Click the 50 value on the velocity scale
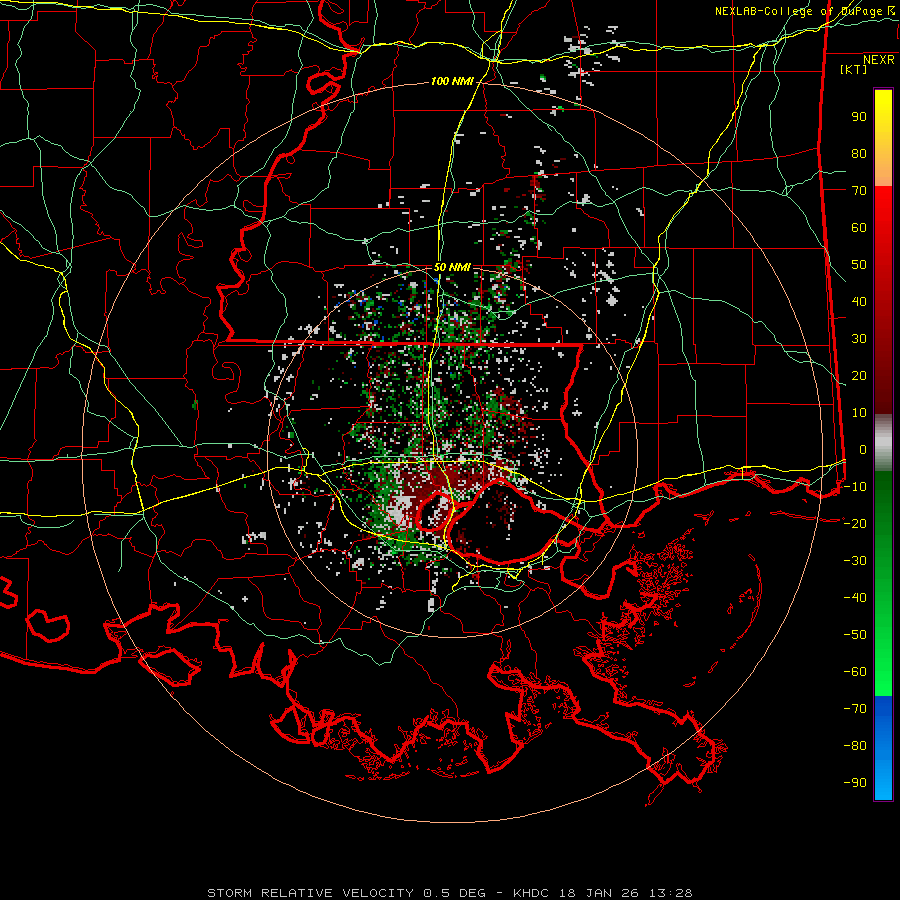Viewport: 900px width, 900px height. pos(859,265)
